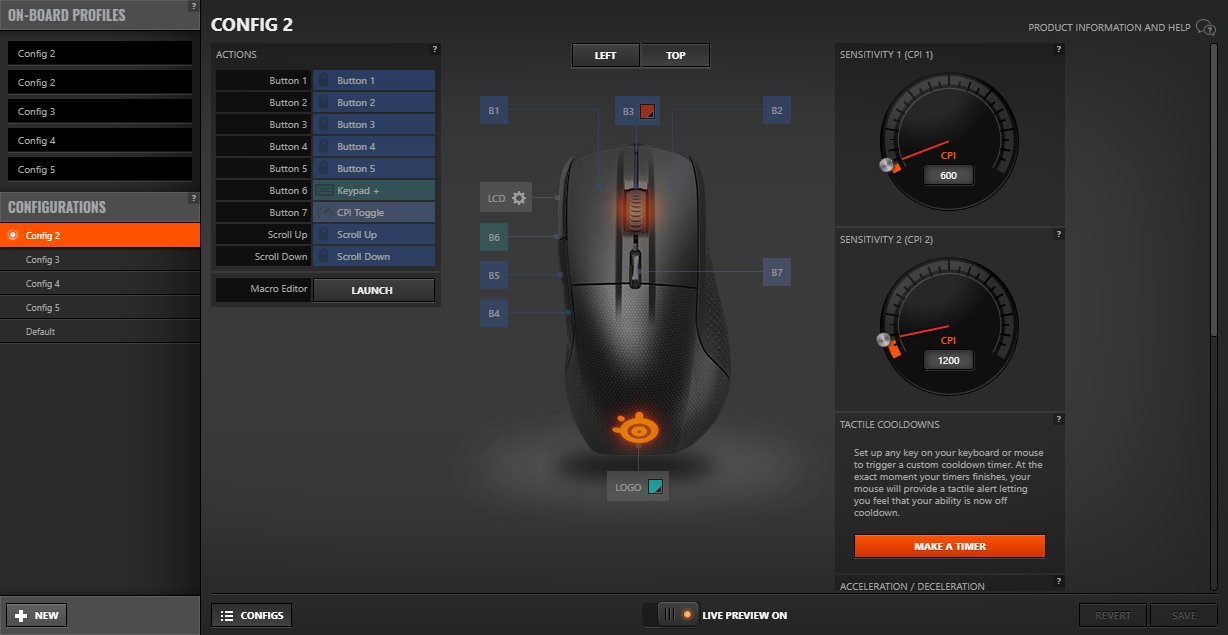1228x635 pixels.
Task: Open Button 7 CPI Toggle action dropdown
Action: (374, 212)
